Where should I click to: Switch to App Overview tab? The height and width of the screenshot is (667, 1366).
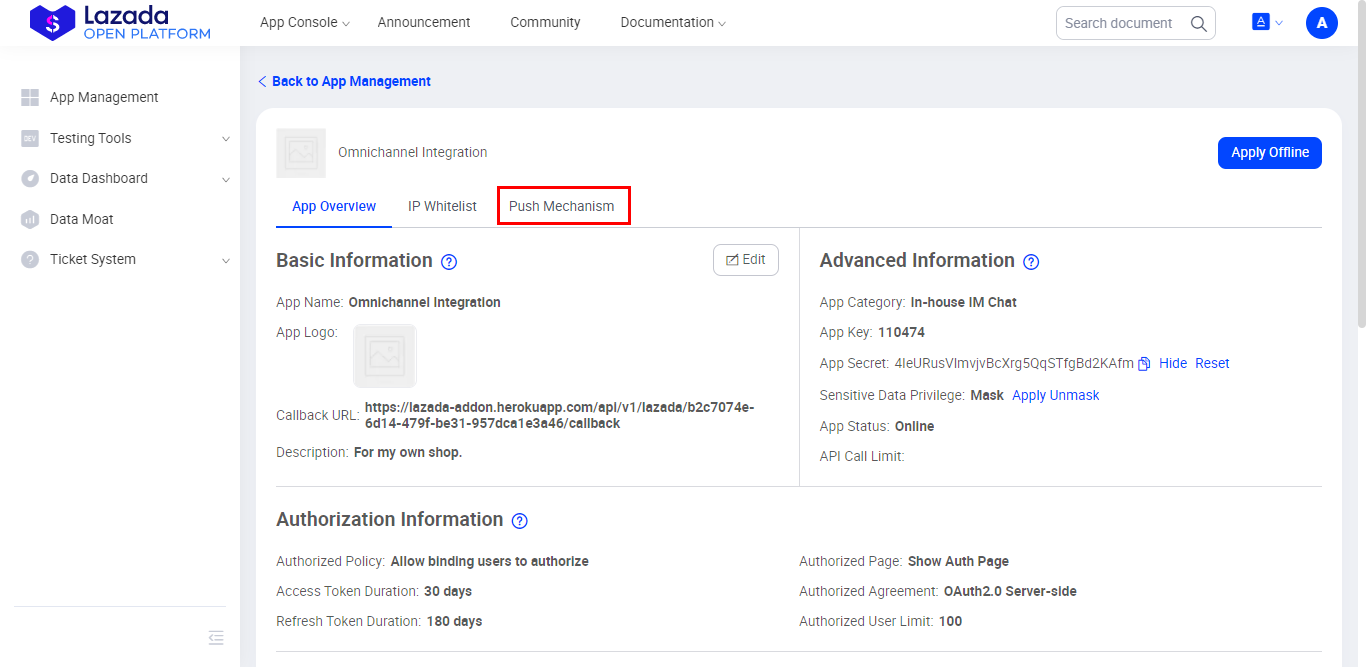coord(334,206)
